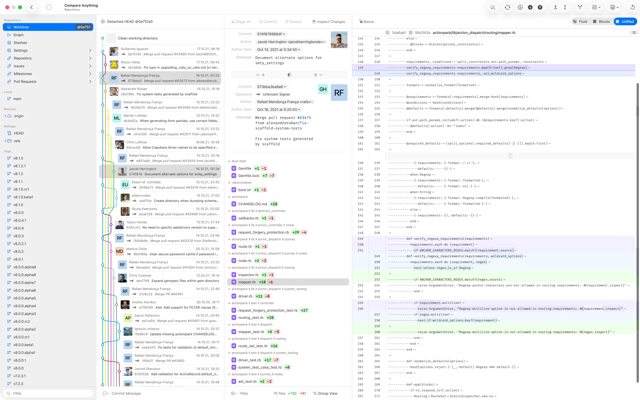Open the layout dropdown in top toolbar

[x=596, y=7]
